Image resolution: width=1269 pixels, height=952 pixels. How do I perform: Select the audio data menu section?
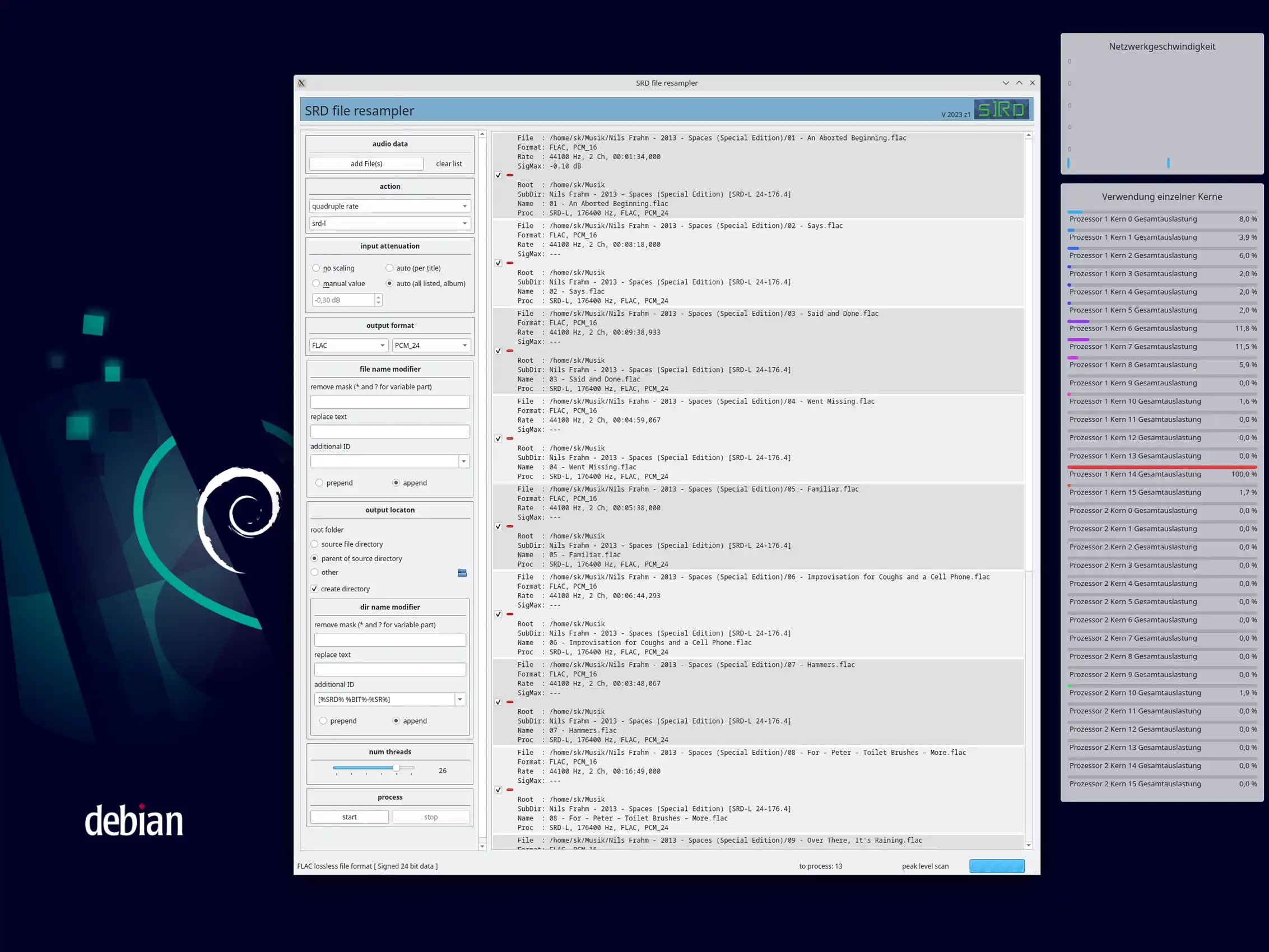click(390, 143)
